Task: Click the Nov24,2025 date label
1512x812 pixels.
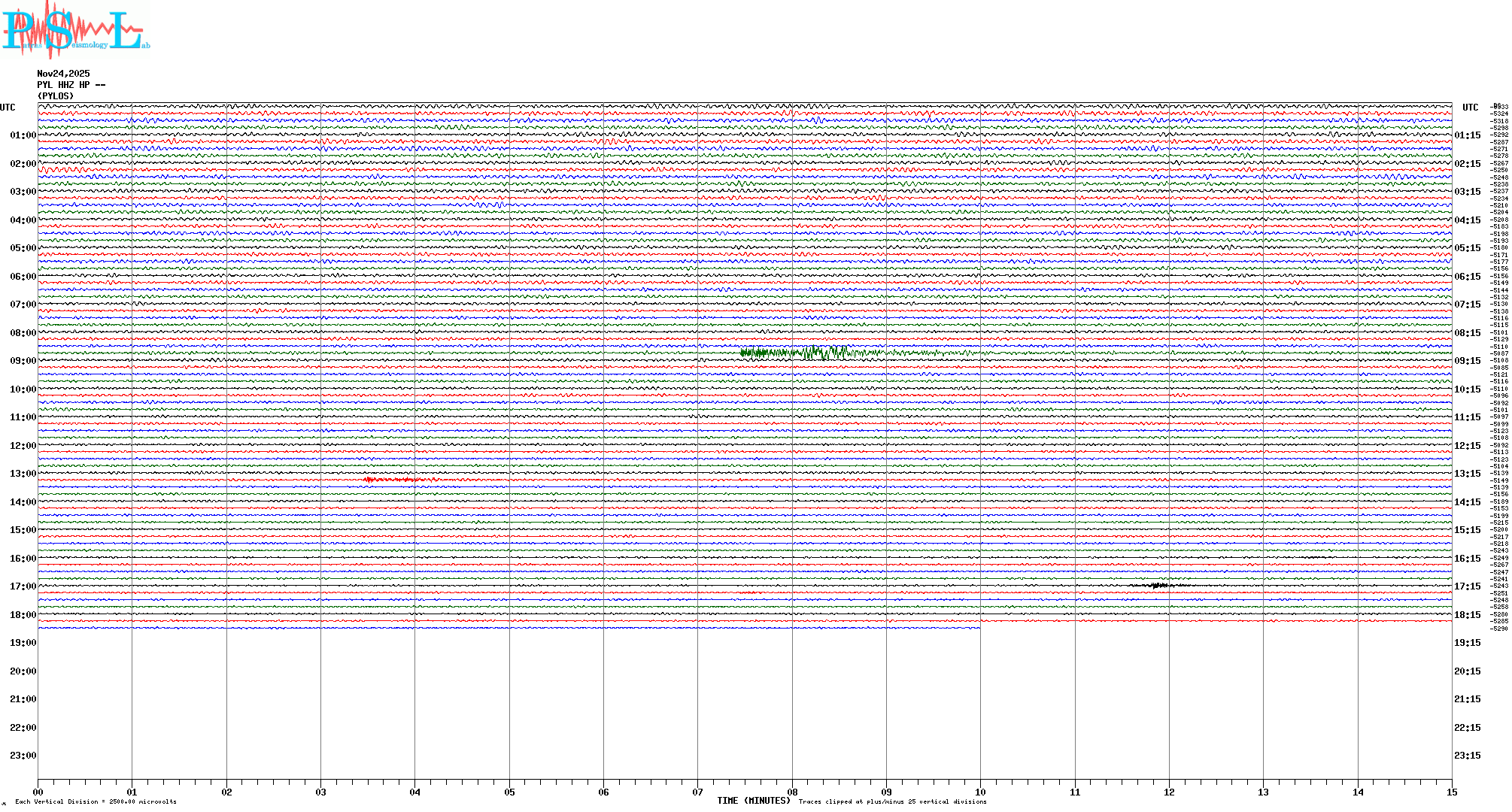Action: point(63,74)
